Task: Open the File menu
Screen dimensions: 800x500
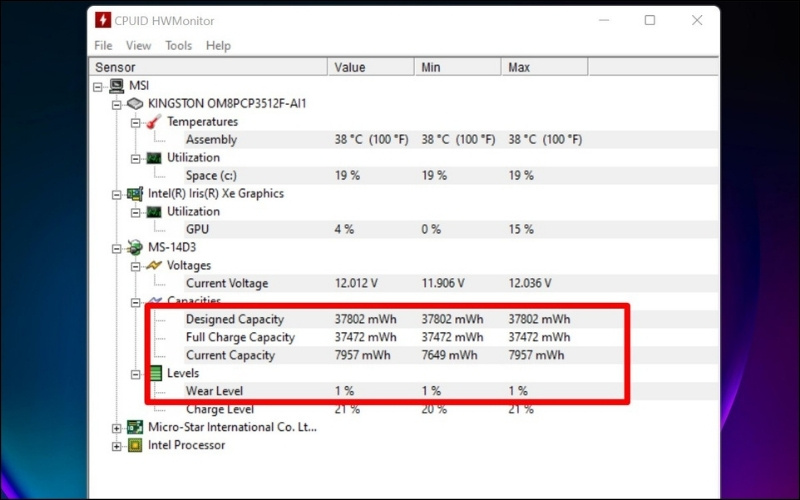Action: coord(103,45)
